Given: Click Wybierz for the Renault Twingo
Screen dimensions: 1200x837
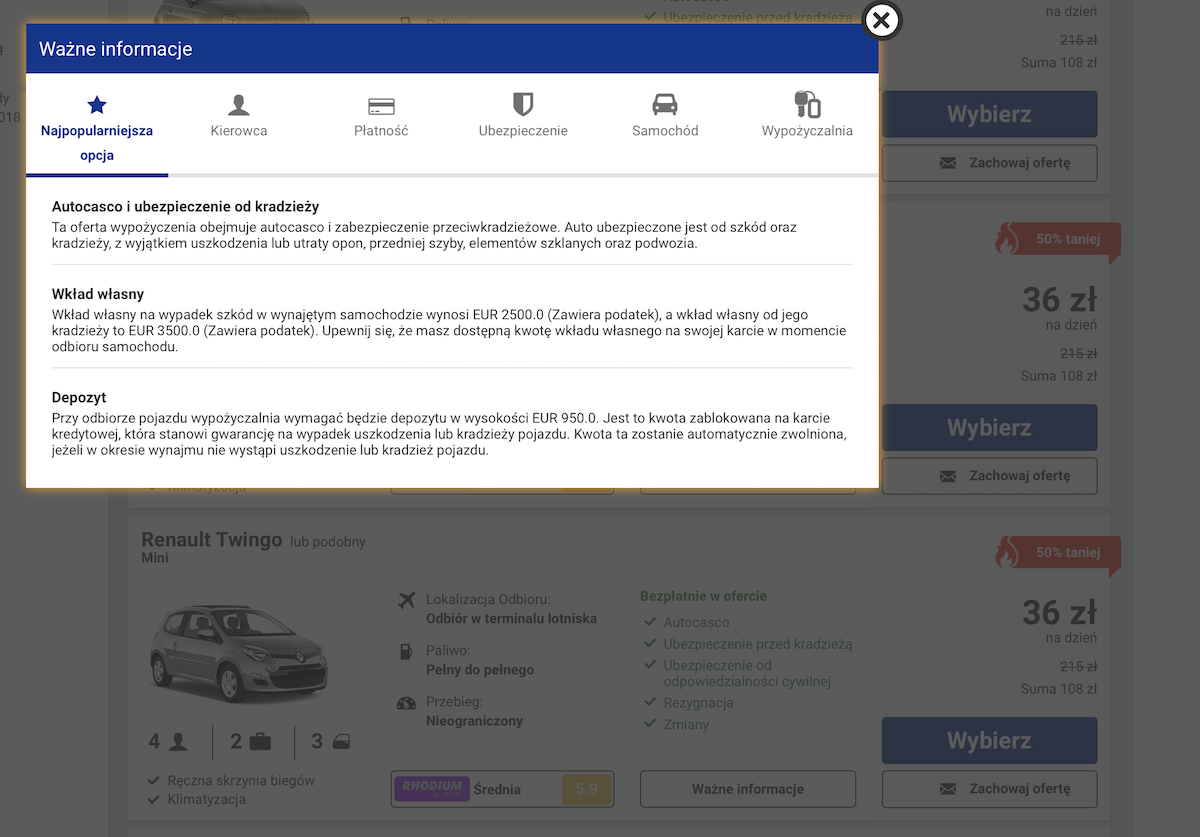Looking at the screenshot, I should coord(989,740).
